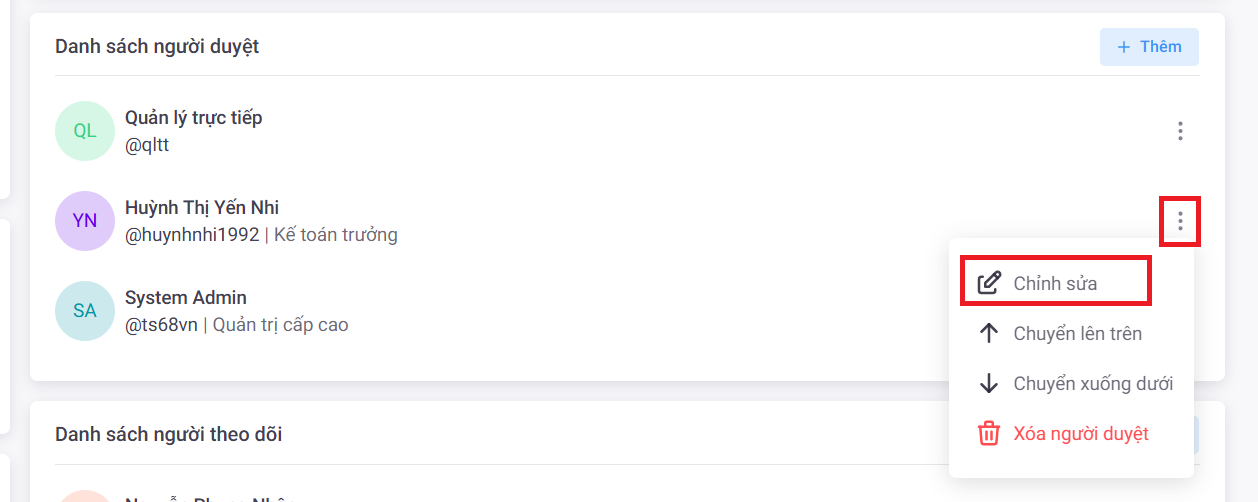The height and width of the screenshot is (502, 1258).
Task: Open three-dot menu for Quản lý trực tiếp
Action: pyautogui.click(x=1180, y=131)
